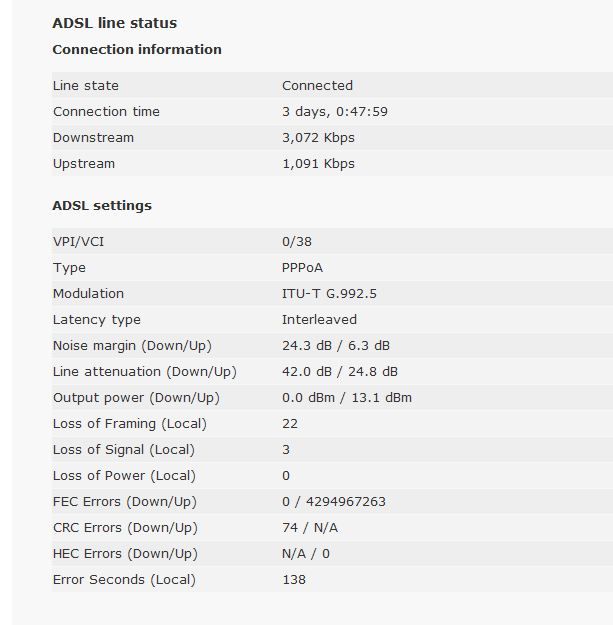Select the Line state Connected value
This screenshot has height=625, width=613.
point(317,86)
